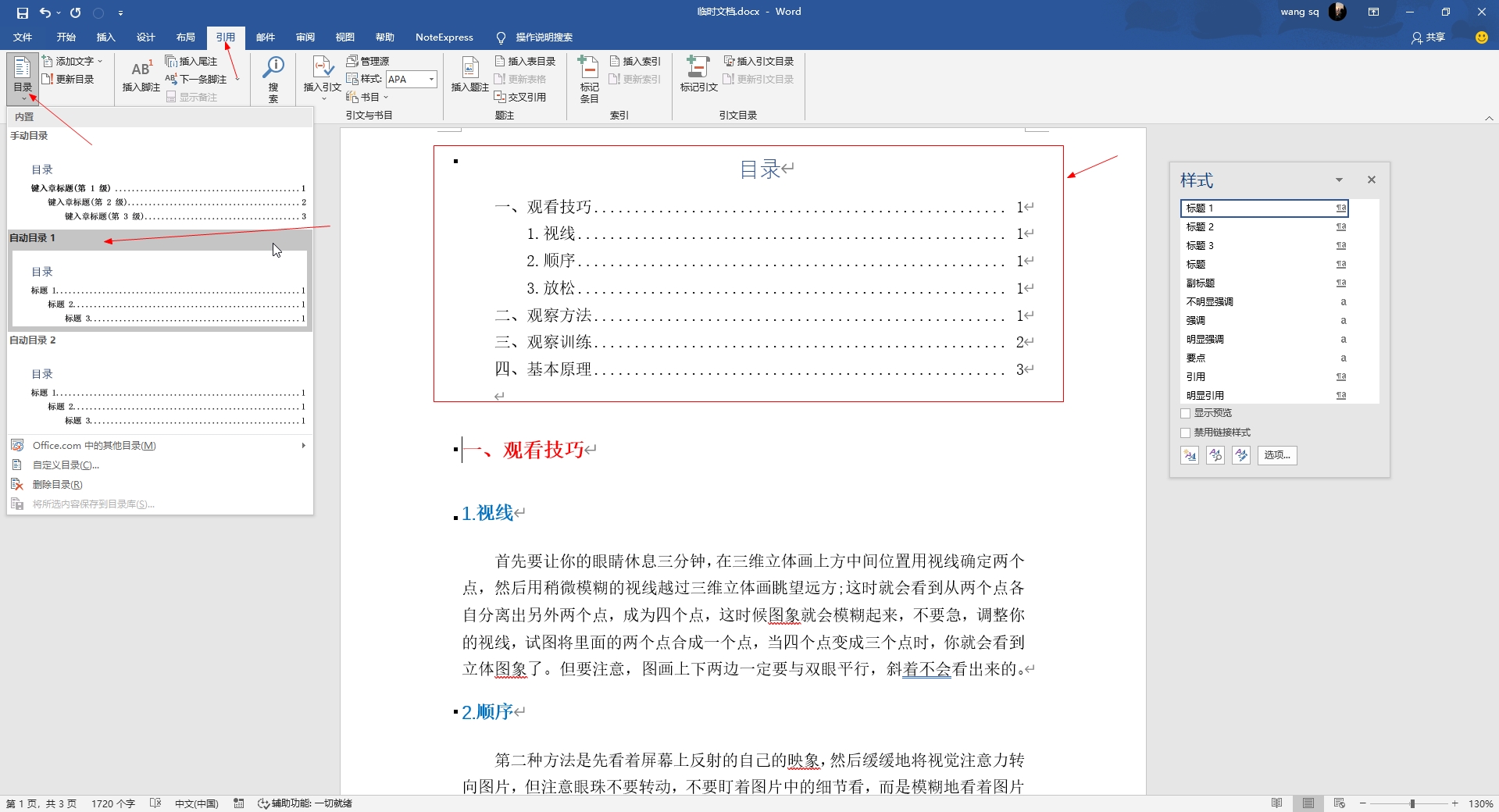Open the File (文件) tab
Screen dimensions: 1499x812
click(23, 37)
